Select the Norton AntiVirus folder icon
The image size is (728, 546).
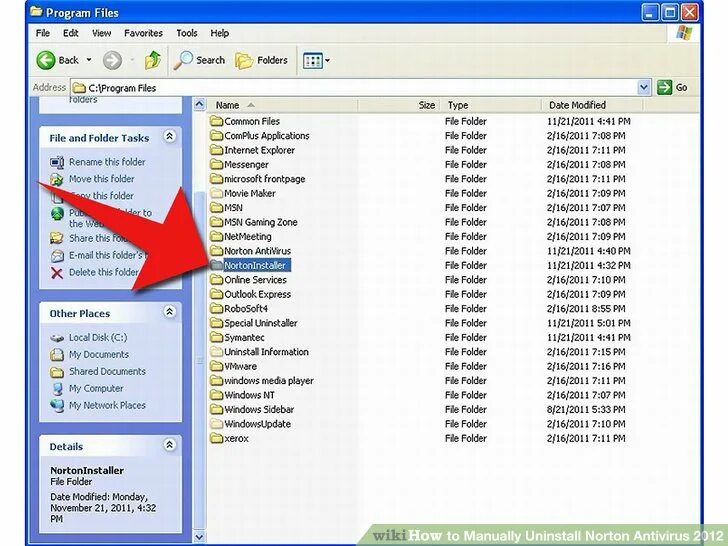point(216,251)
